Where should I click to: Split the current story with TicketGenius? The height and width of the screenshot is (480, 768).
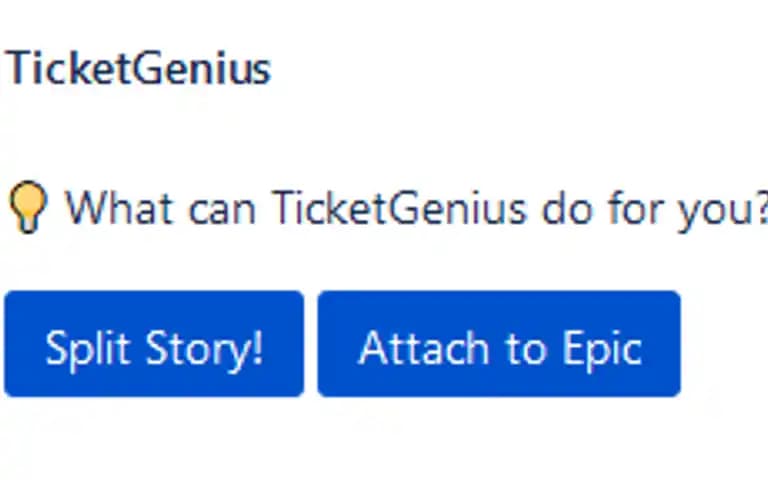pyautogui.click(x=154, y=344)
